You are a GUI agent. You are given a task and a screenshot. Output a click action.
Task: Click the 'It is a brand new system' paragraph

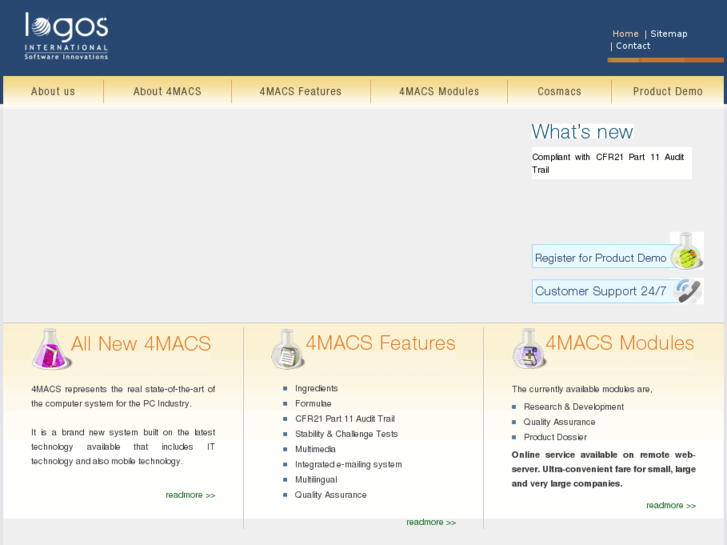tap(123, 447)
